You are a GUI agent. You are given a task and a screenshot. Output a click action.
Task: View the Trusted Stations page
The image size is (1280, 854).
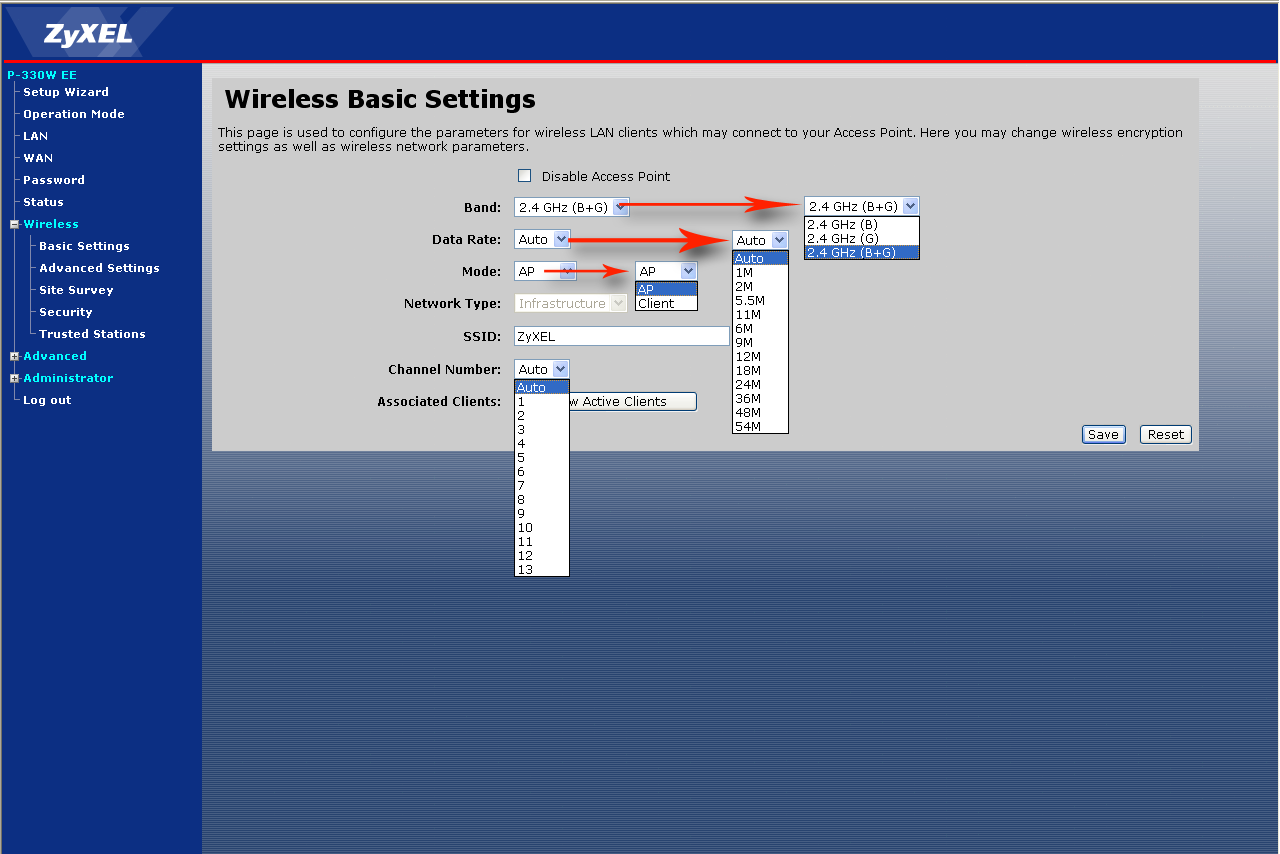click(92, 334)
